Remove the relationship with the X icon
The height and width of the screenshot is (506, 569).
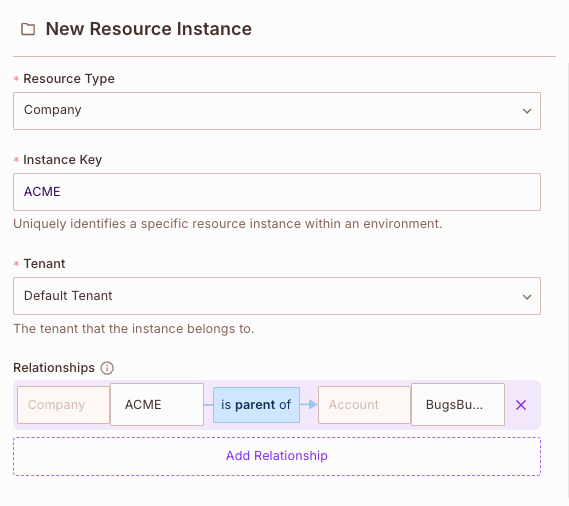(521, 405)
